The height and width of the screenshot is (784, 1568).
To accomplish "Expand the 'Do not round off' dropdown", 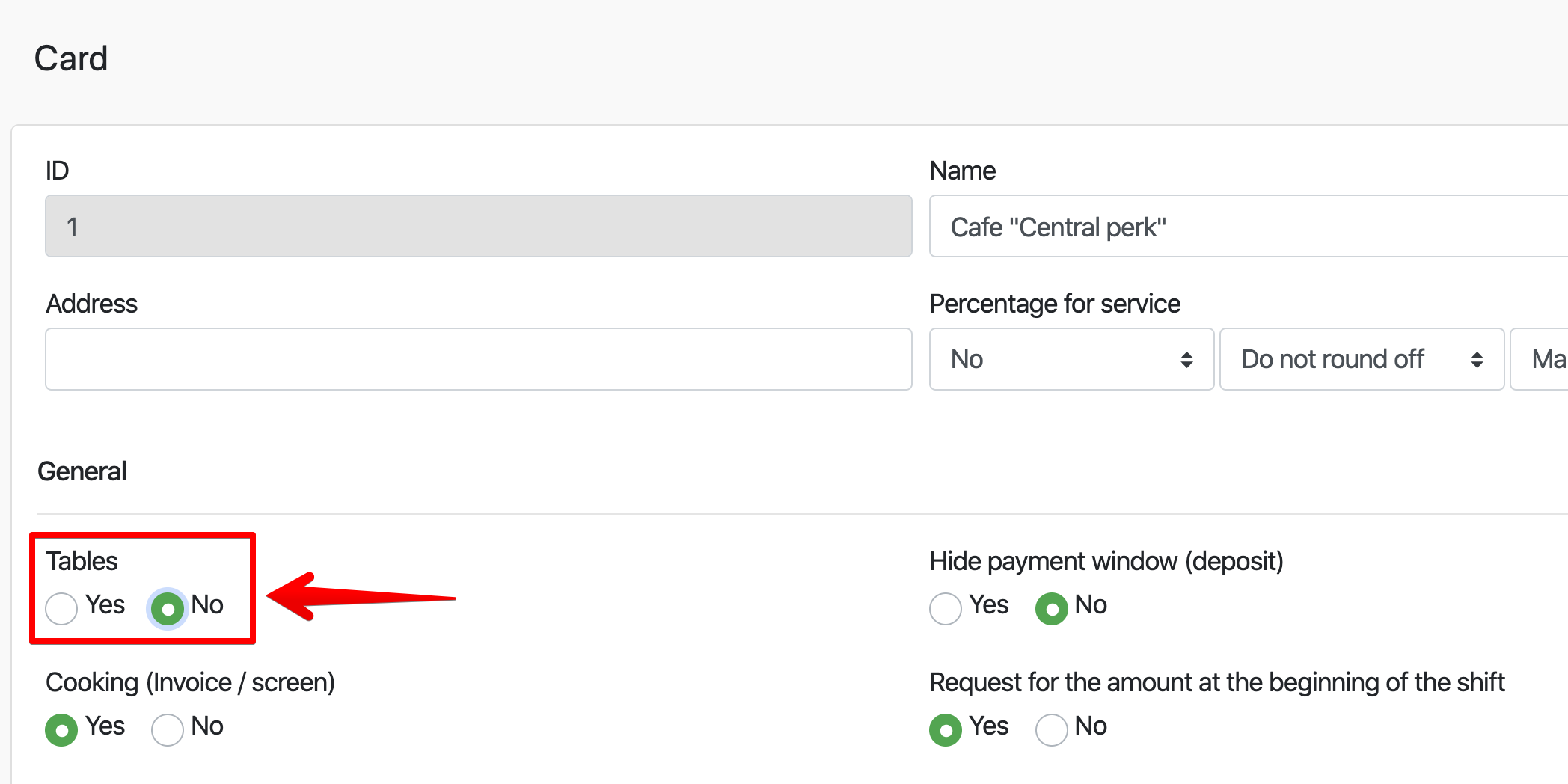I will (x=1361, y=359).
